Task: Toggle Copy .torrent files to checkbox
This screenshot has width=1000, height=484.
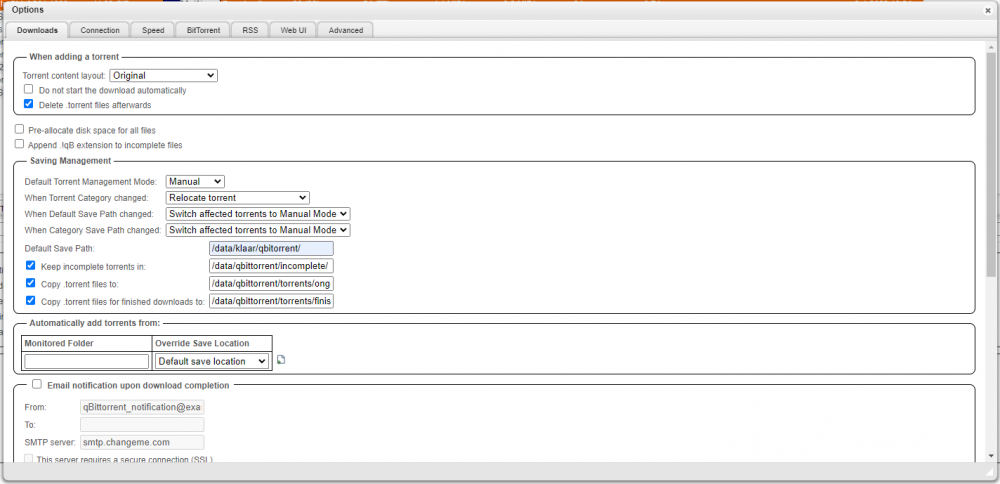Action: pos(30,282)
